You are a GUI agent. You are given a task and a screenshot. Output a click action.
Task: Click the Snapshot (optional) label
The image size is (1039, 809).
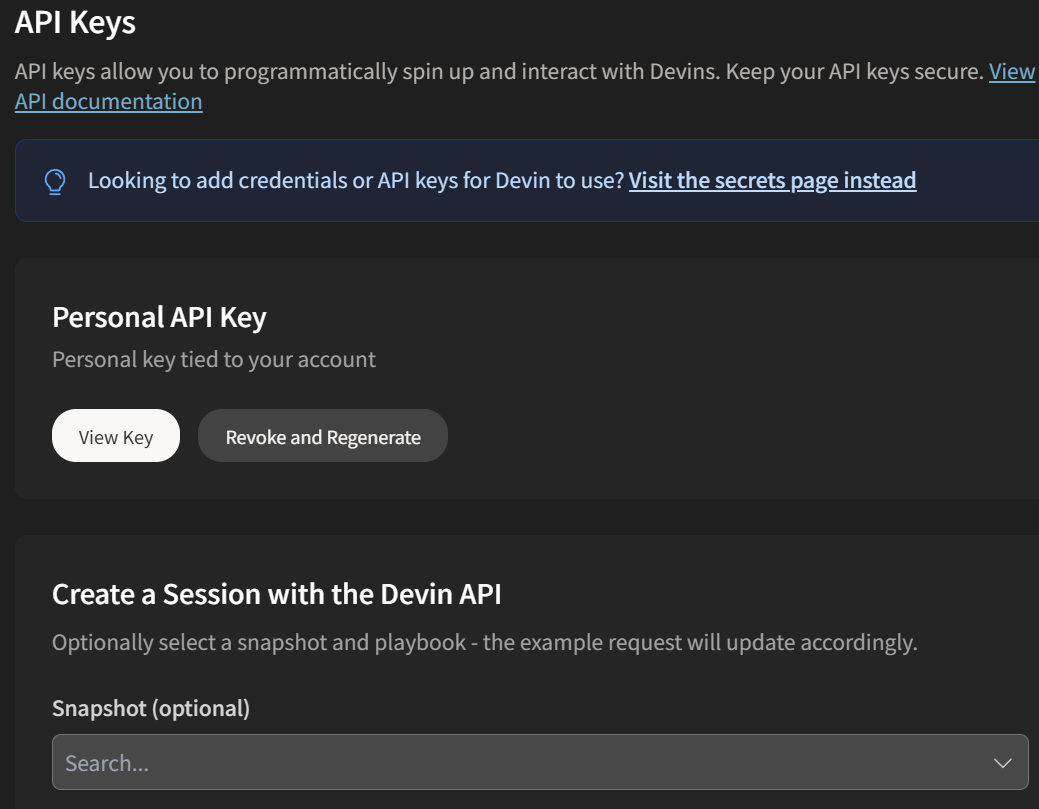tap(151, 708)
